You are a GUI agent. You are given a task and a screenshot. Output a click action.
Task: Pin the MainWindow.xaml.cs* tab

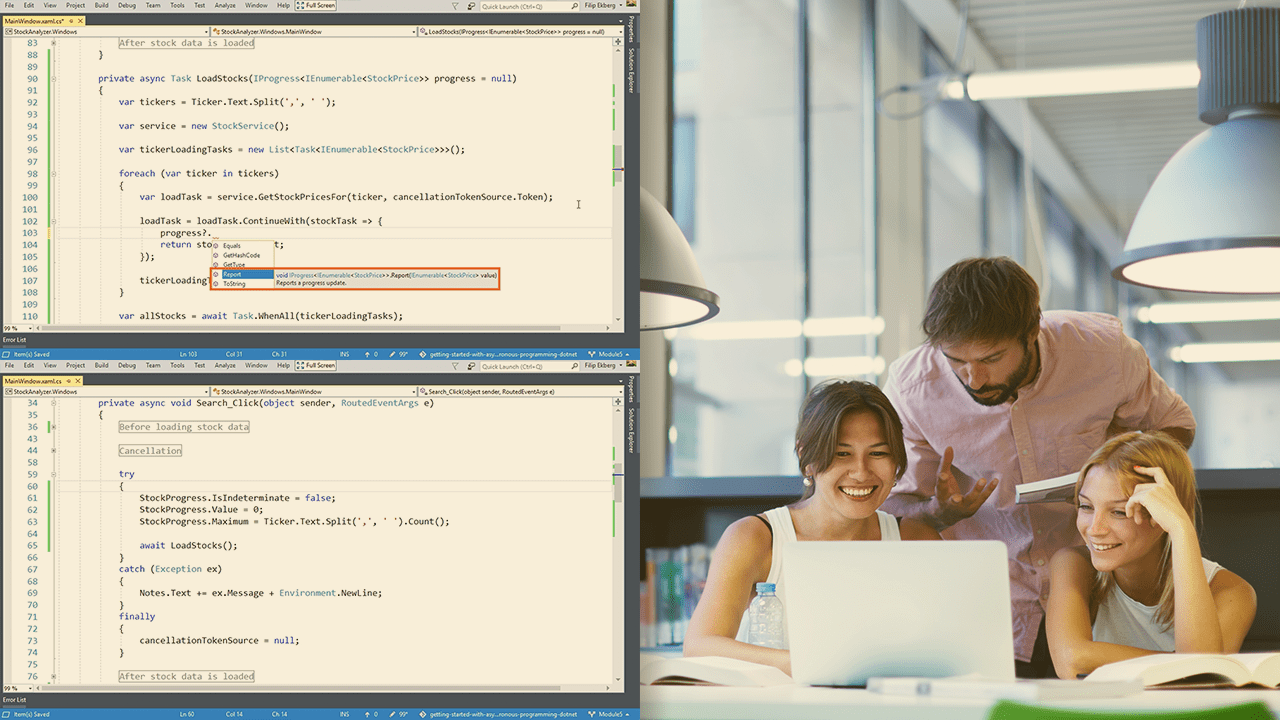point(71,21)
